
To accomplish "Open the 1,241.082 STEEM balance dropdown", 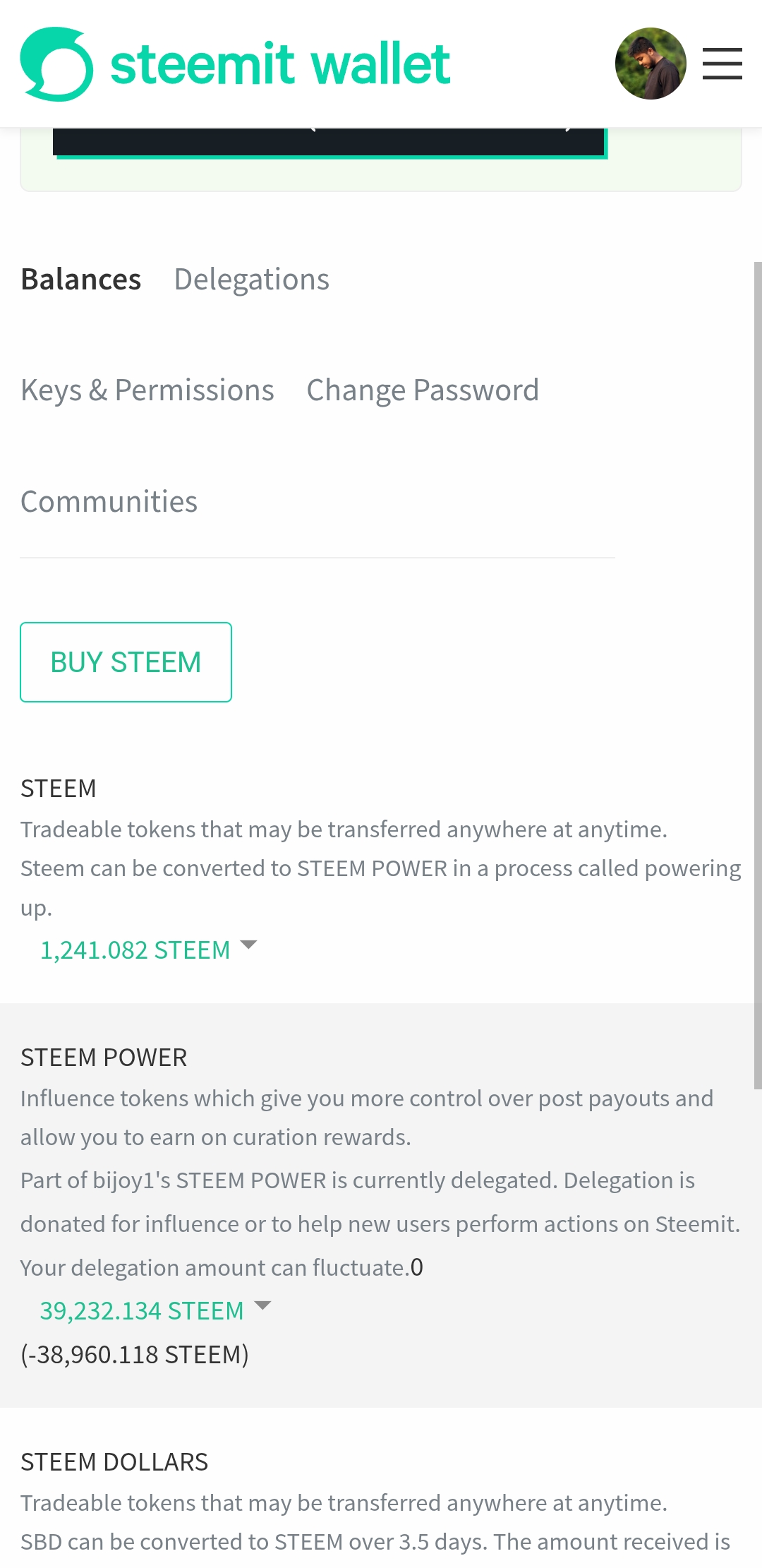I will (135, 950).
